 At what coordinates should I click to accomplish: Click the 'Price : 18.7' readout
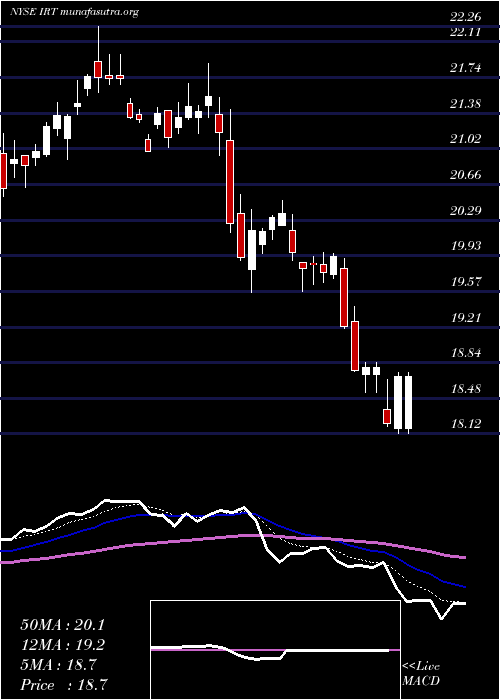point(64,685)
